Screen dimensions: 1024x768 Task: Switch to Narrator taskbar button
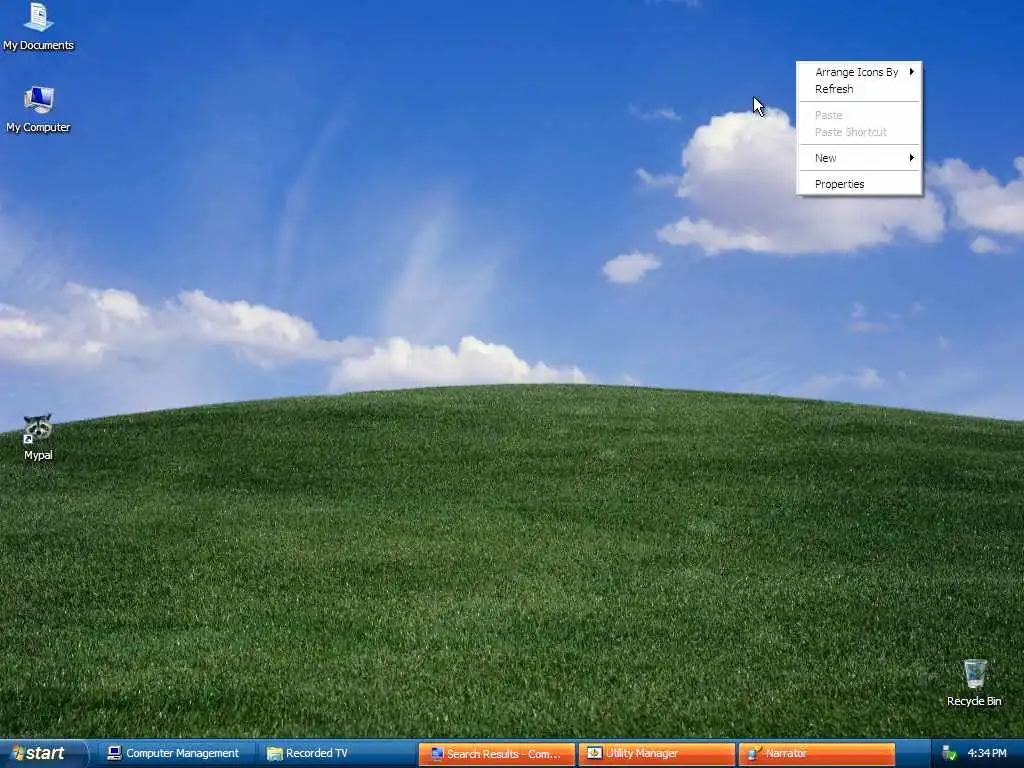click(817, 754)
